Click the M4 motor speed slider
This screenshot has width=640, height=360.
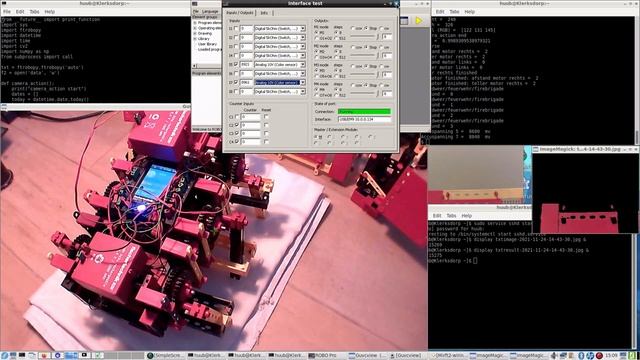tap(364, 93)
